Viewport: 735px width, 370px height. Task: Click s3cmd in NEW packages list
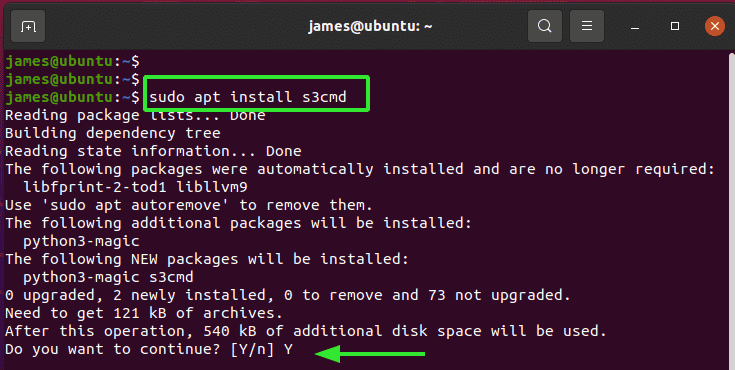coord(171,277)
